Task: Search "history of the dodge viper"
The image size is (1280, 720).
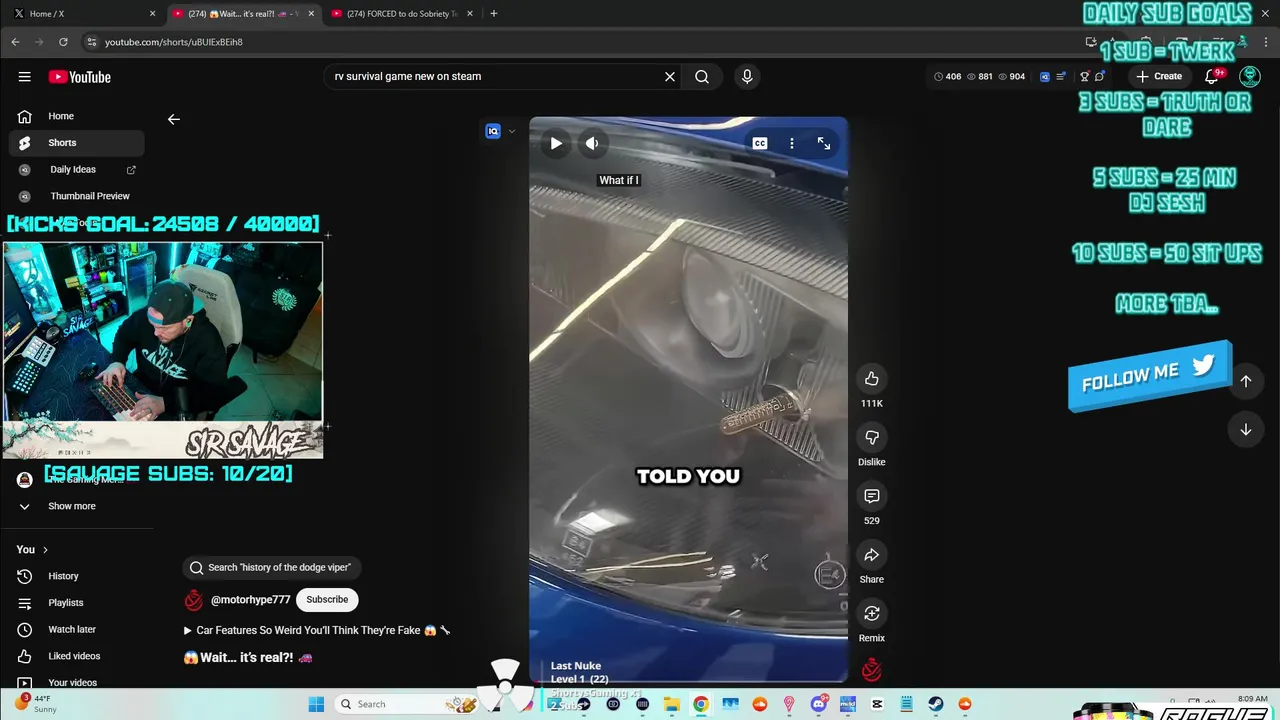Action: 271,567
